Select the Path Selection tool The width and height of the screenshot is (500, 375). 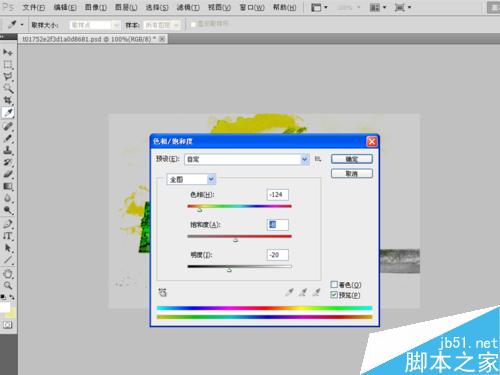8,248
